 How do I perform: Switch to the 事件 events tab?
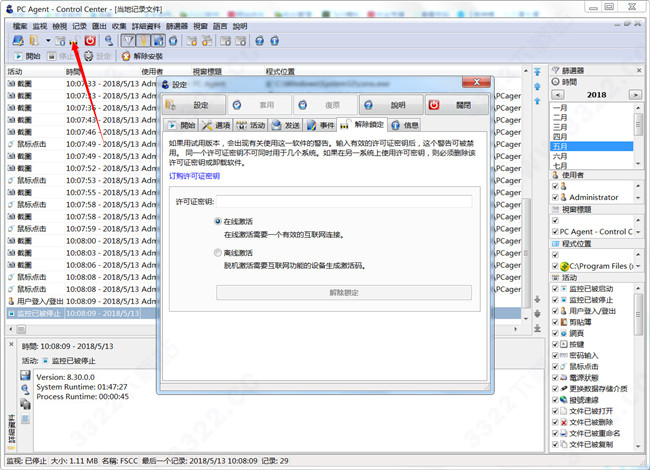[x=320, y=125]
